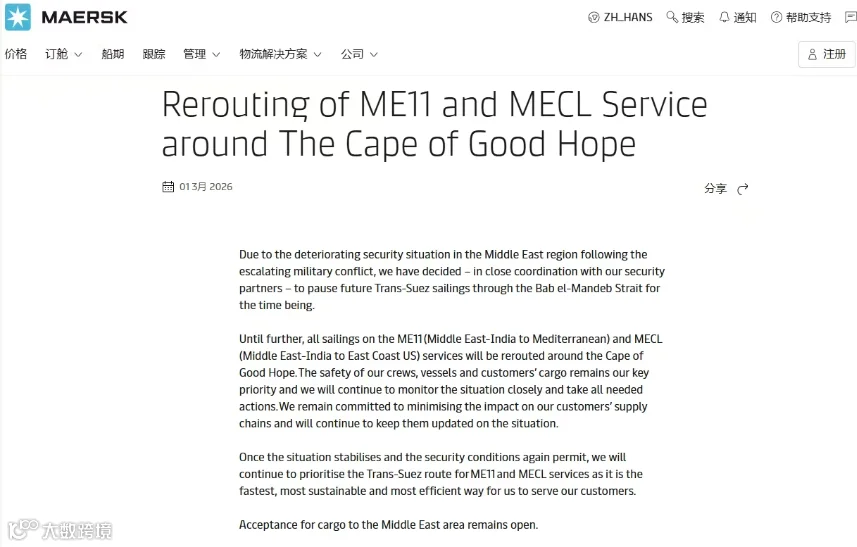The image size is (857, 547).
Task: Expand the 公司 dropdown menu
Action: (x=359, y=54)
